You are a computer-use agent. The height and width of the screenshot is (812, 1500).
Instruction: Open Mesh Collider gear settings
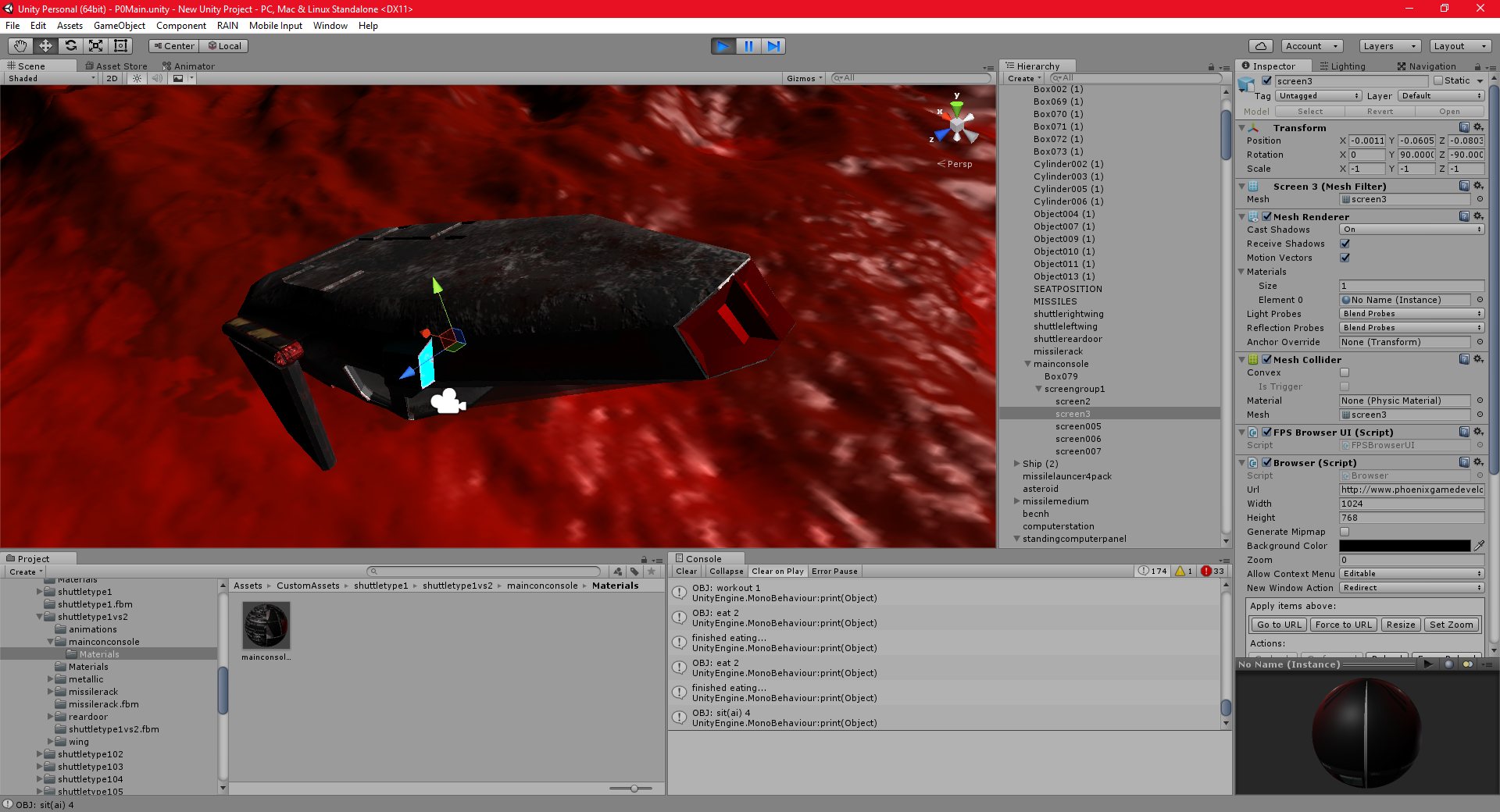(x=1478, y=359)
